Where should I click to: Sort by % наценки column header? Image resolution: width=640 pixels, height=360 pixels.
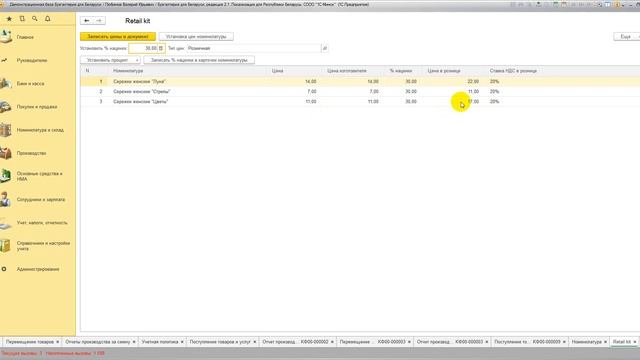(x=401, y=71)
